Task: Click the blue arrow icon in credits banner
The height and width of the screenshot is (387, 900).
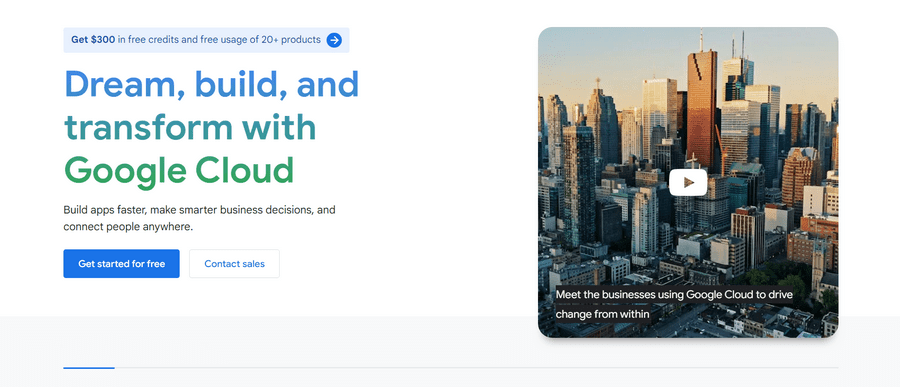Action: coord(334,40)
